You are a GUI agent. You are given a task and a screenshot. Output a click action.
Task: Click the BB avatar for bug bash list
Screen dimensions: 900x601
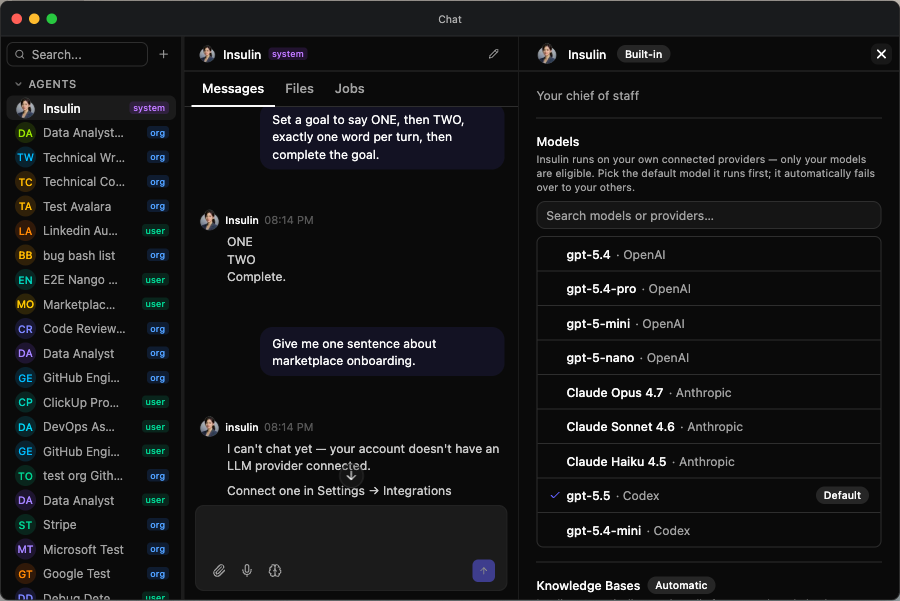[25, 255]
